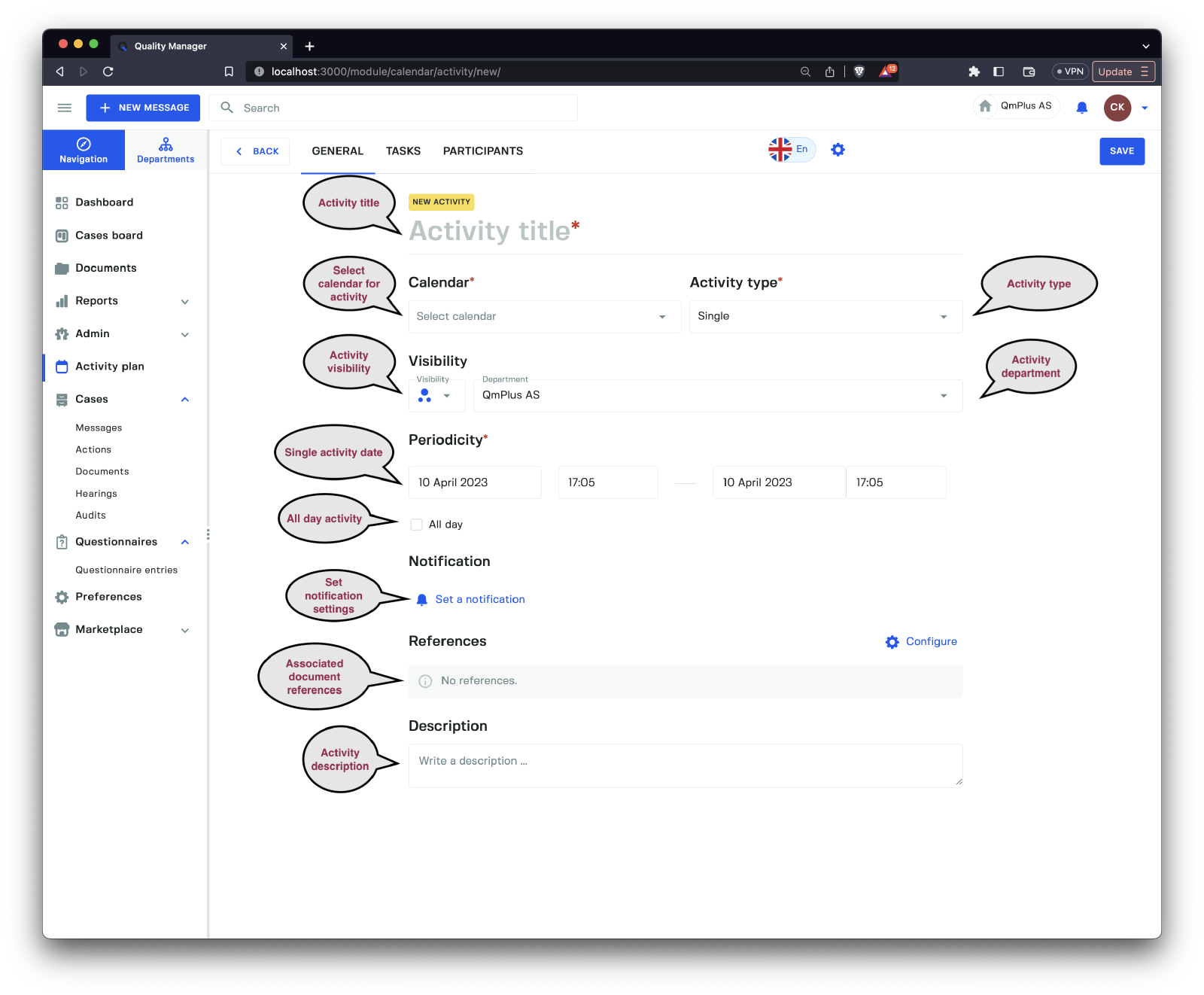The image size is (1204, 995).
Task: Click the SAVE button
Action: click(x=1121, y=151)
